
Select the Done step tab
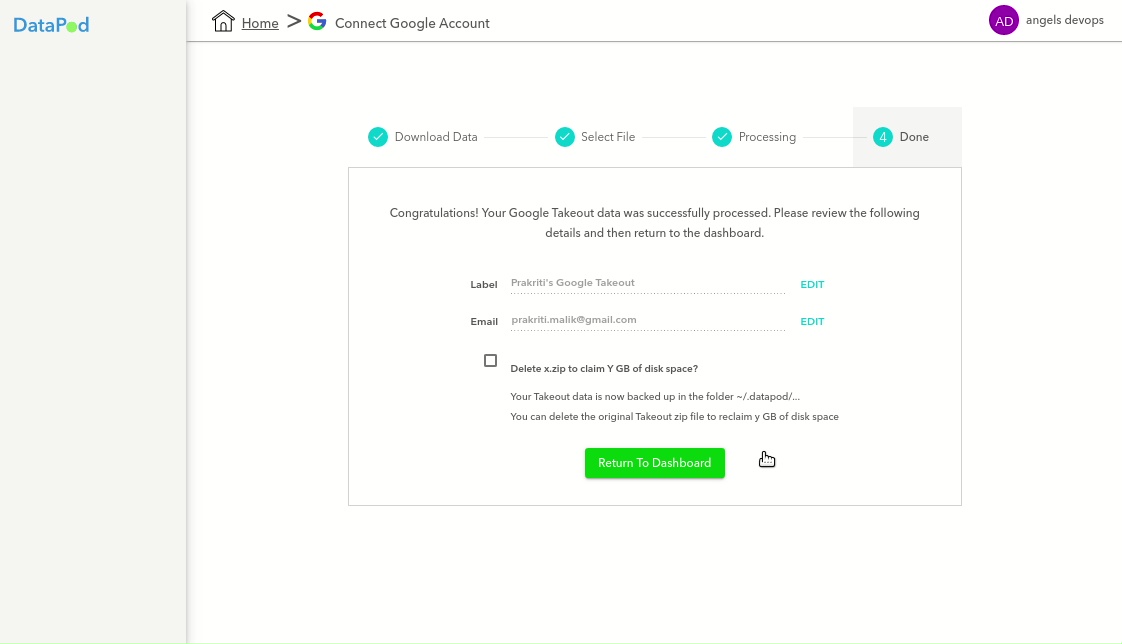(x=914, y=137)
